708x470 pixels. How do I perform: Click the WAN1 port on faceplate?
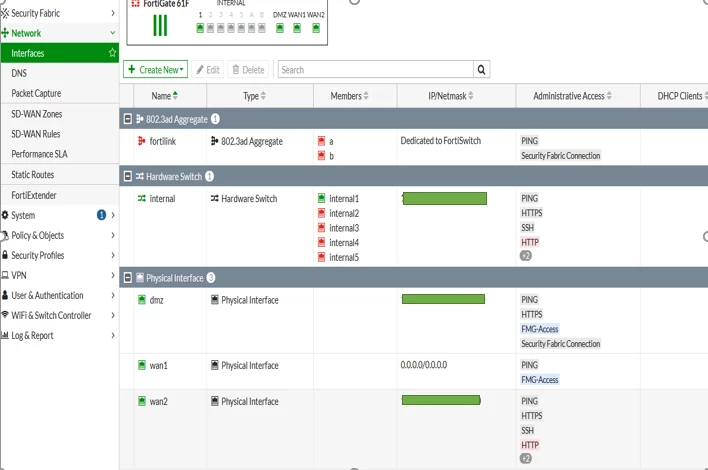[297, 28]
